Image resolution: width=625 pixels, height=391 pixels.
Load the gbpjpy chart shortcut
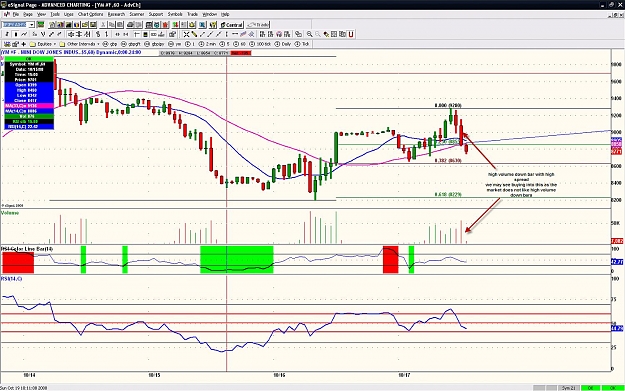click(154, 44)
